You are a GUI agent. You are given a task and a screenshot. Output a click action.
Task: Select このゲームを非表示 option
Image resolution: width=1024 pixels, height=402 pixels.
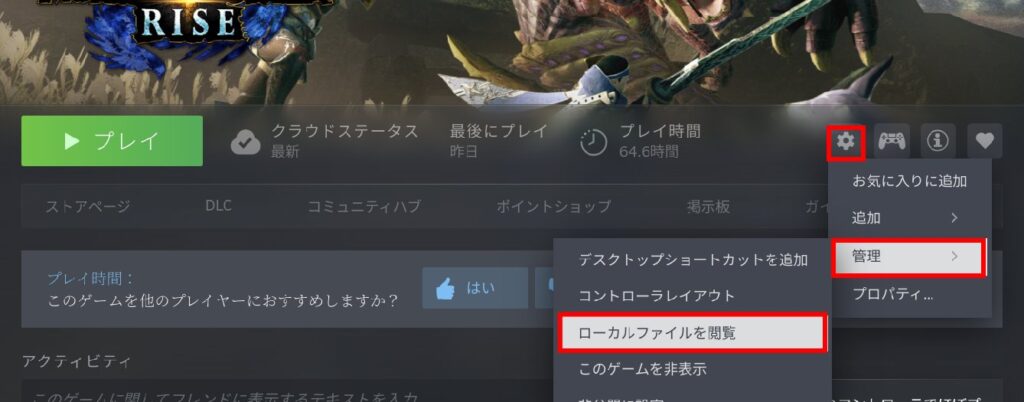[x=693, y=369]
